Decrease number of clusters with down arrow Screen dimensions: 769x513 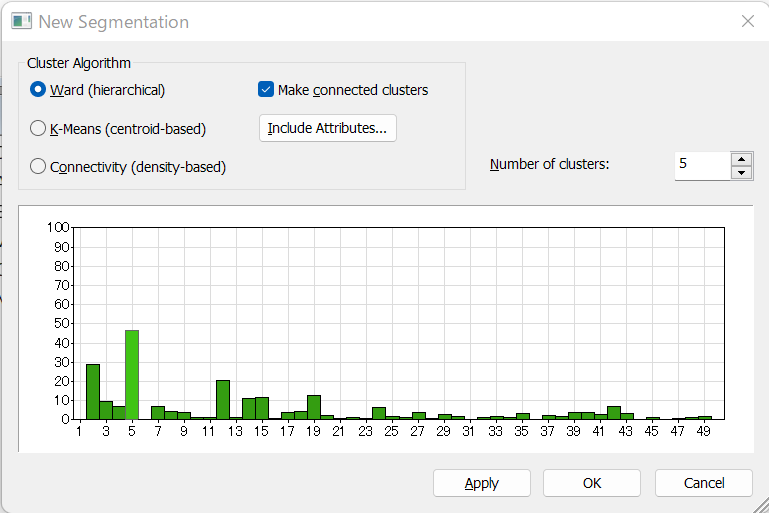[x=742, y=173]
